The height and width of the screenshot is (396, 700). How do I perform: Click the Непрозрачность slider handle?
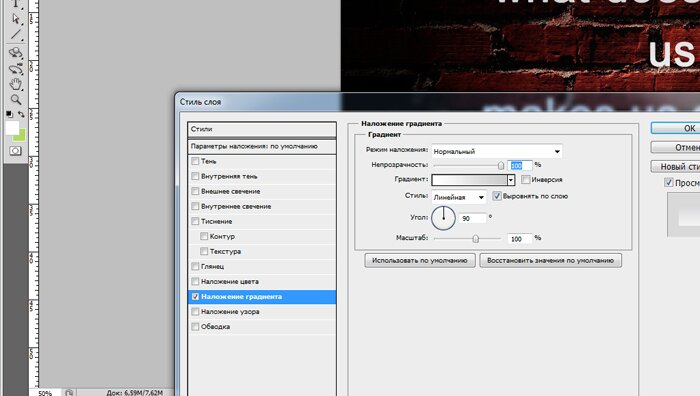[x=501, y=166]
